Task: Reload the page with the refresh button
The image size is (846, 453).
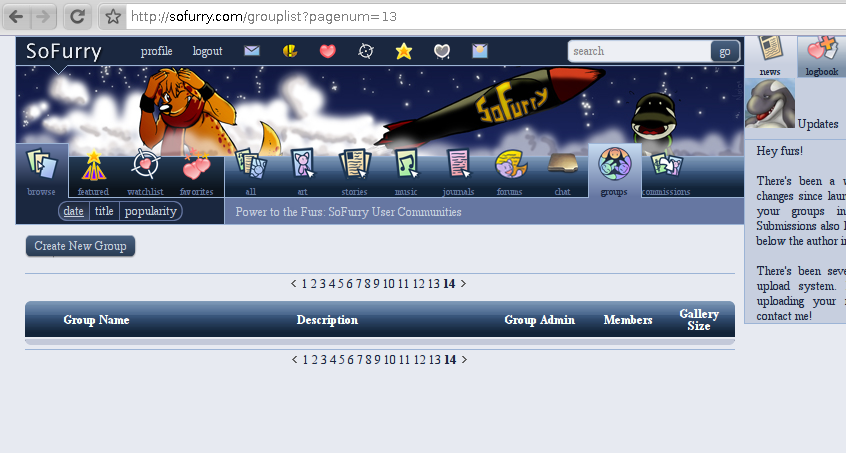Action: tap(77, 17)
